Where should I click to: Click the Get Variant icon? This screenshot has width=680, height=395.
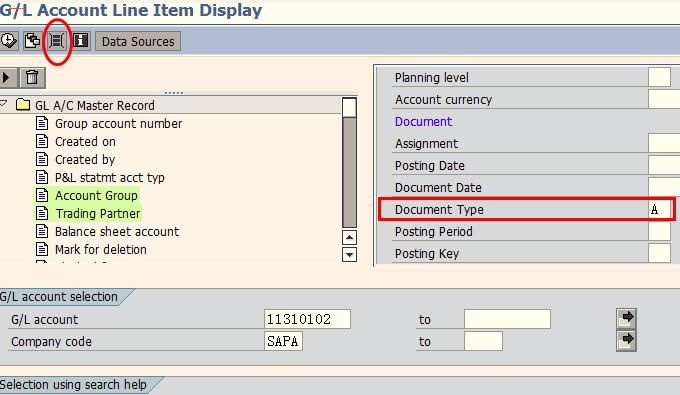[32, 41]
